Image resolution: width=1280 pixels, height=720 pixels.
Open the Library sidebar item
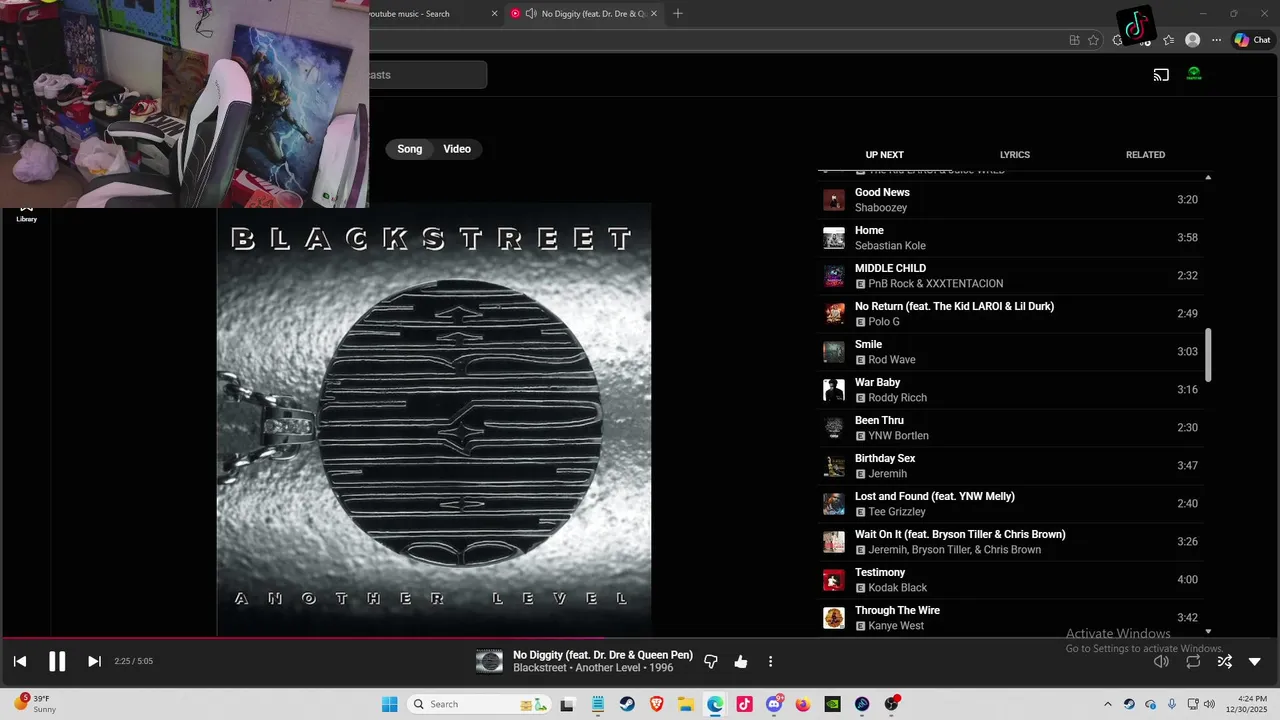tap(26, 214)
